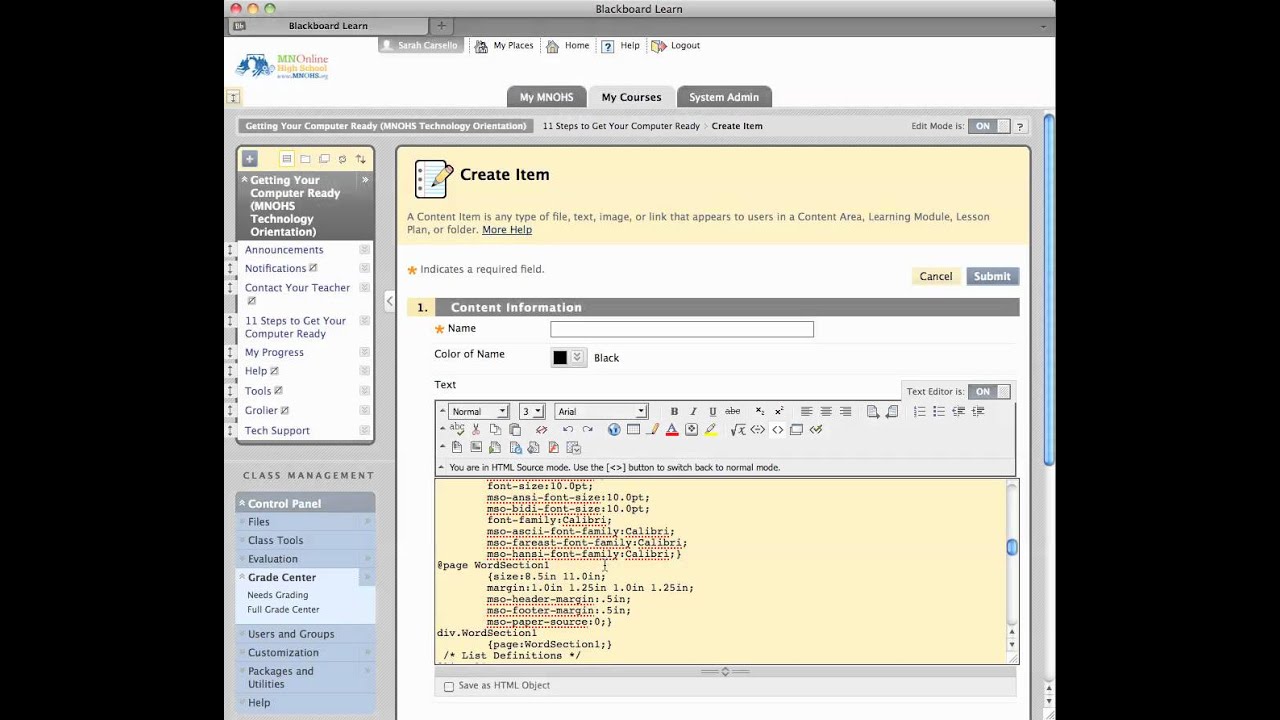Click the undo arrow icon
The image size is (1280, 720).
pyautogui.click(x=568, y=429)
